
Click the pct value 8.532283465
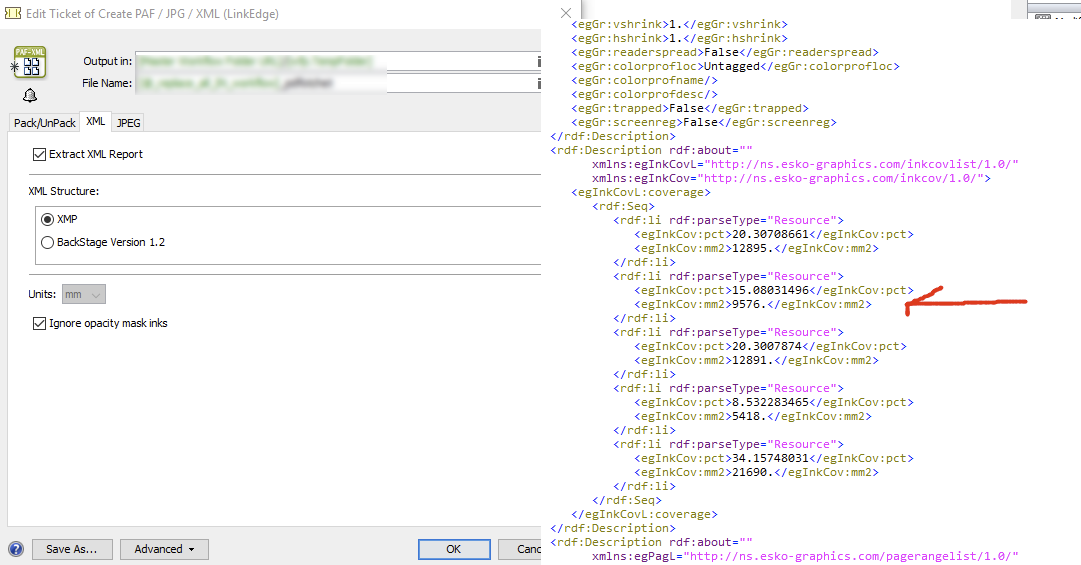click(x=770, y=402)
